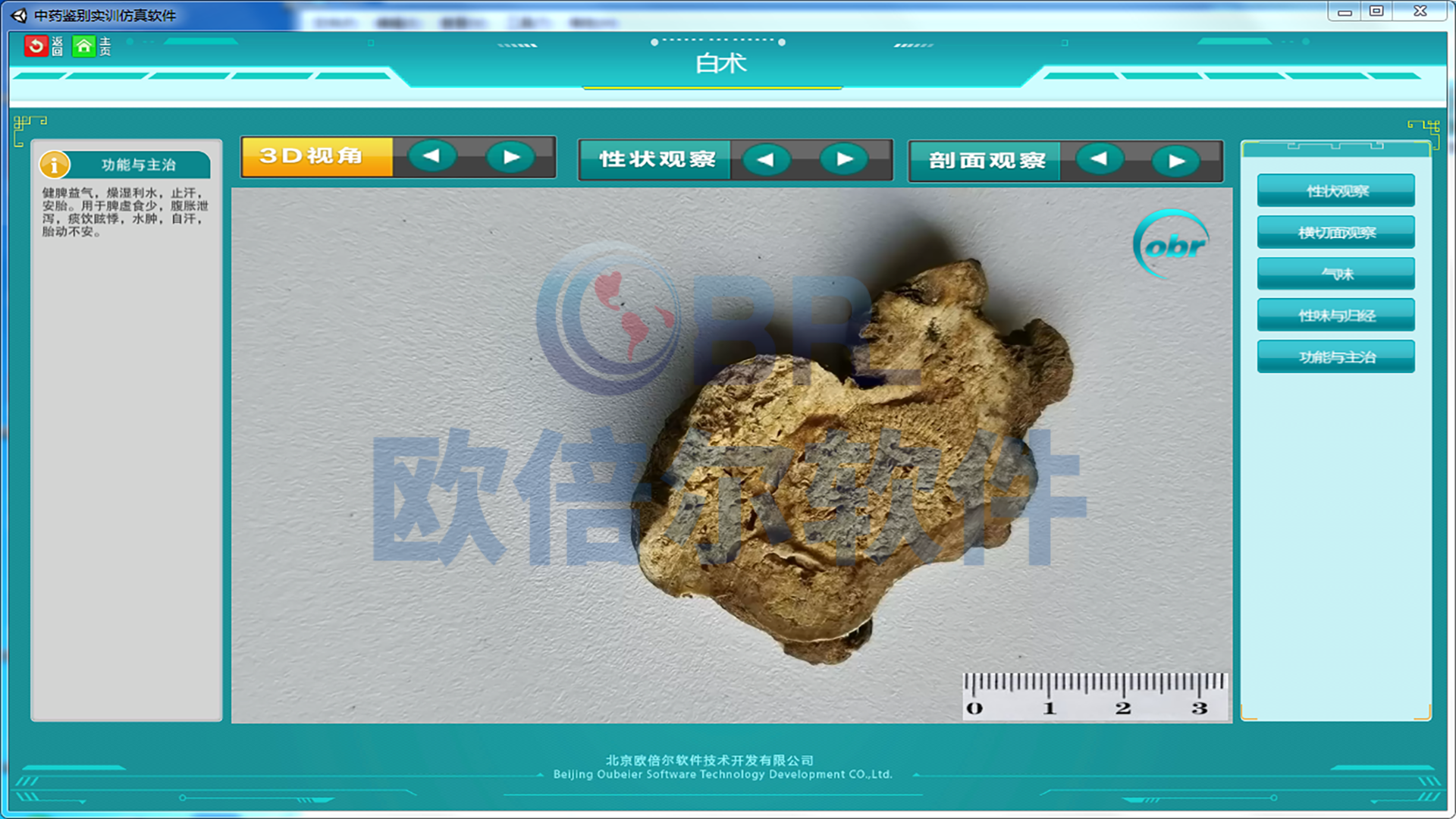1456x819 pixels.
Task: Click the 剖面观察 next arrow
Action: click(x=1175, y=161)
